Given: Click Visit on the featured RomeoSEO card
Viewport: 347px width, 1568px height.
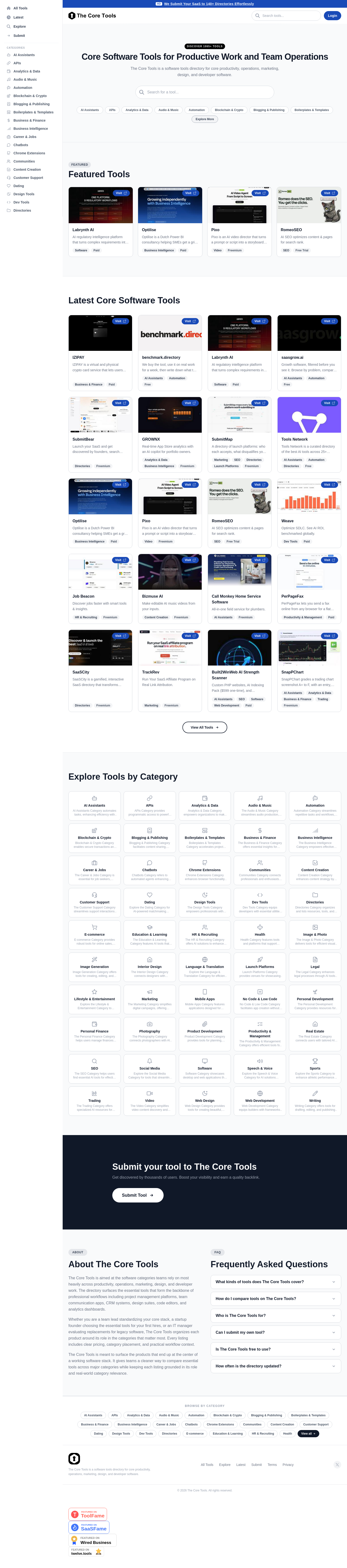Looking at the screenshot, I should click(329, 193).
